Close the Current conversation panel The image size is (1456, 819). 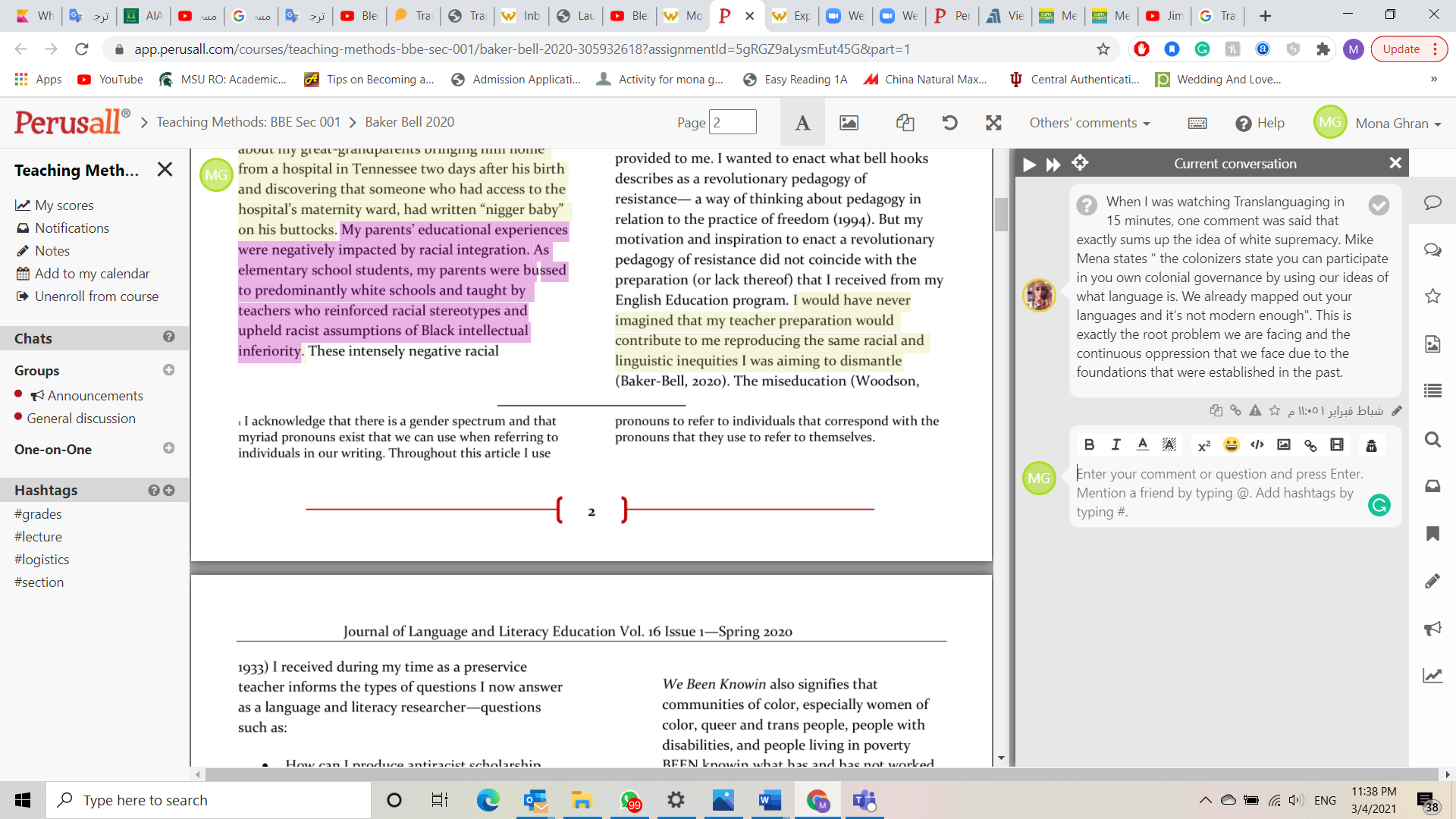pyautogui.click(x=1395, y=163)
